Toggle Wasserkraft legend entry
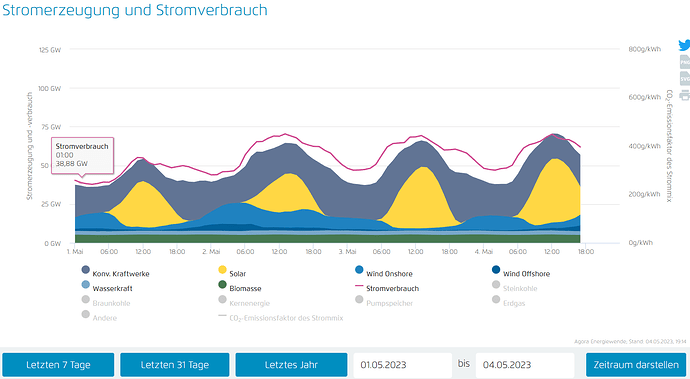Viewport: 690px width, 379px height. [x=107, y=288]
